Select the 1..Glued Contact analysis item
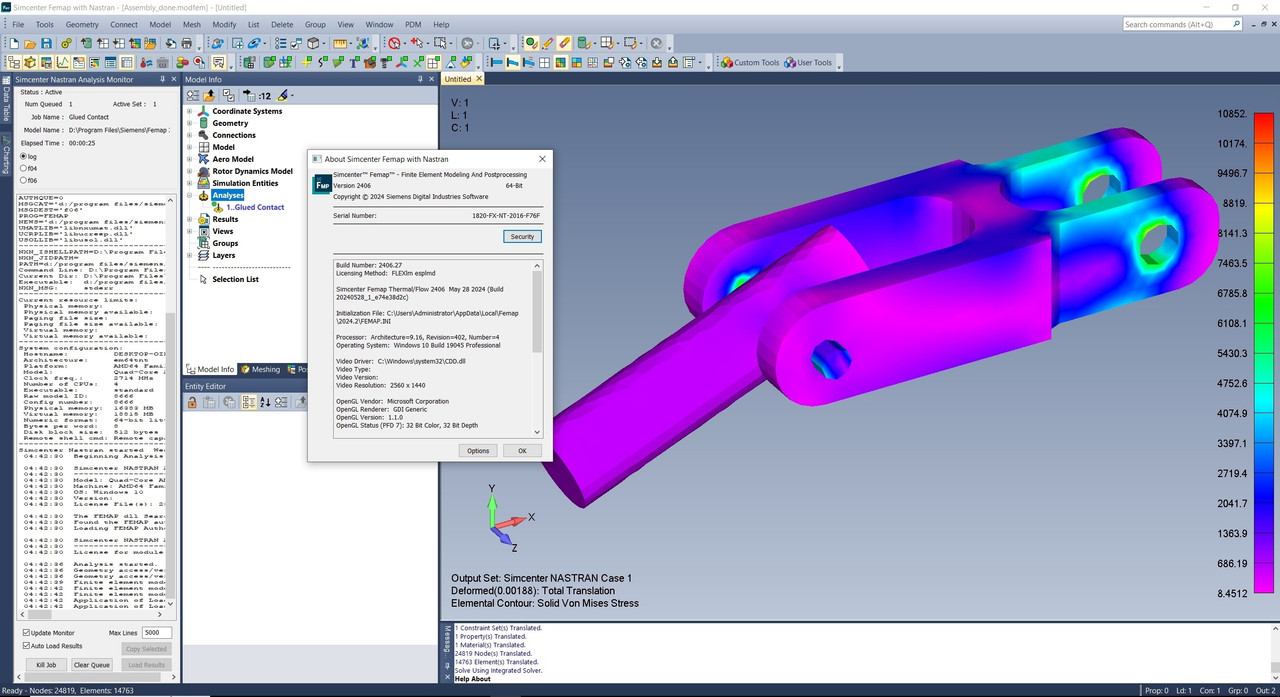The height and width of the screenshot is (697, 1280). tap(254, 207)
